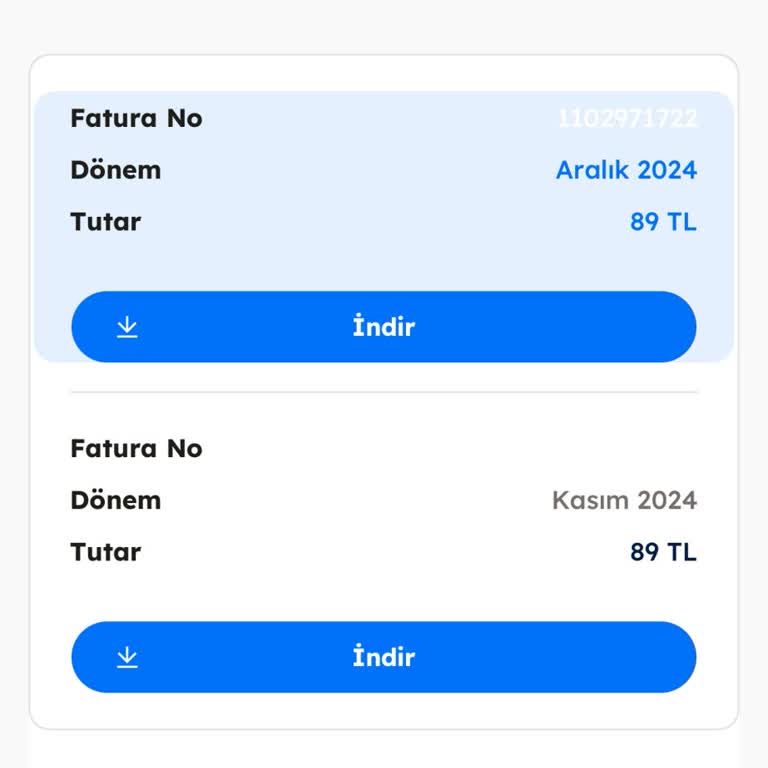
Task: Click İndir text in Kasım download button
Action: (x=384, y=657)
